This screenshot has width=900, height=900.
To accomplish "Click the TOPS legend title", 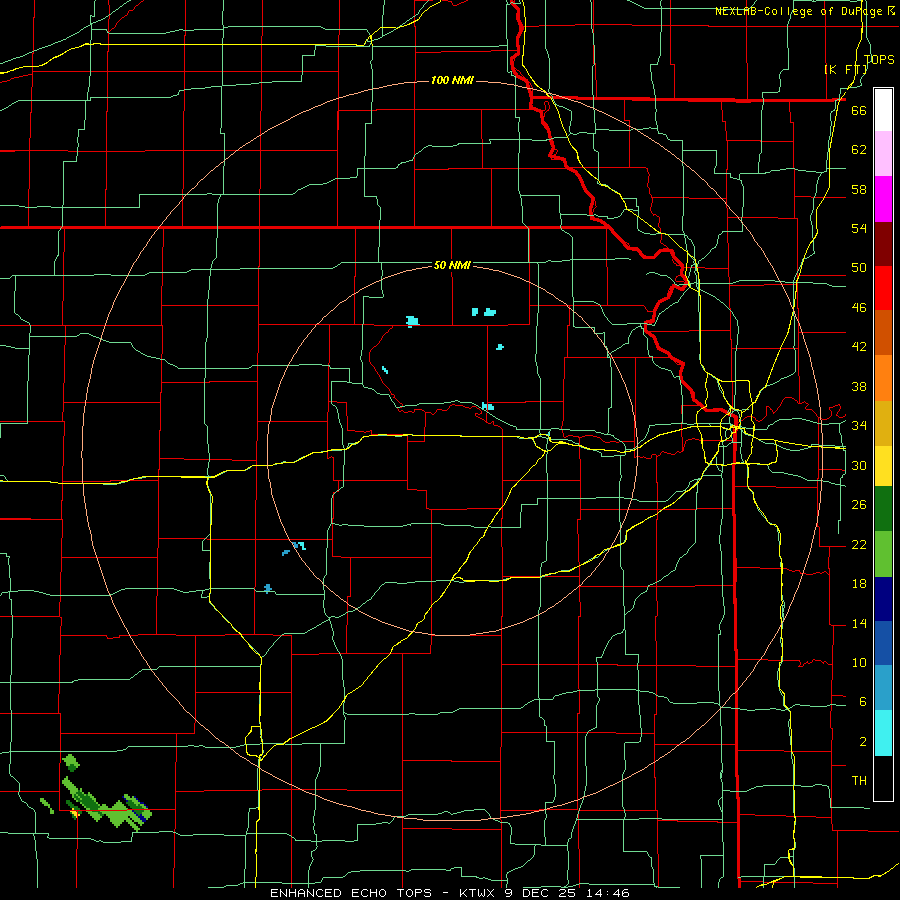I will pyautogui.click(x=879, y=59).
